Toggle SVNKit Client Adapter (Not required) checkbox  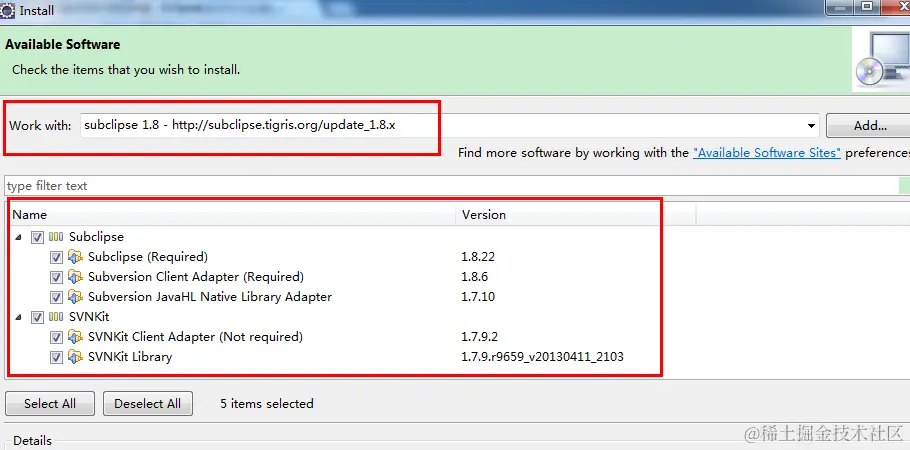56,337
